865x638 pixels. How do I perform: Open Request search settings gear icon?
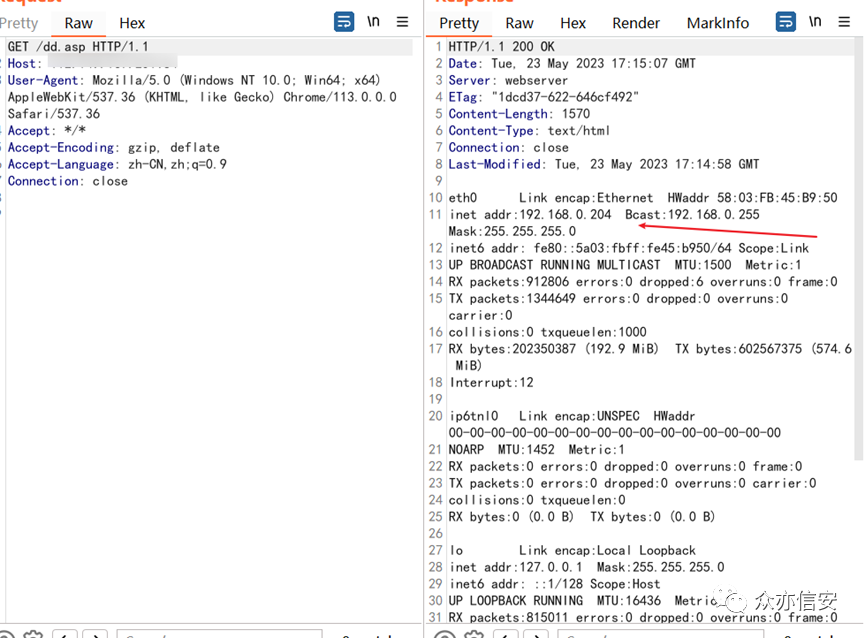tap(32, 634)
